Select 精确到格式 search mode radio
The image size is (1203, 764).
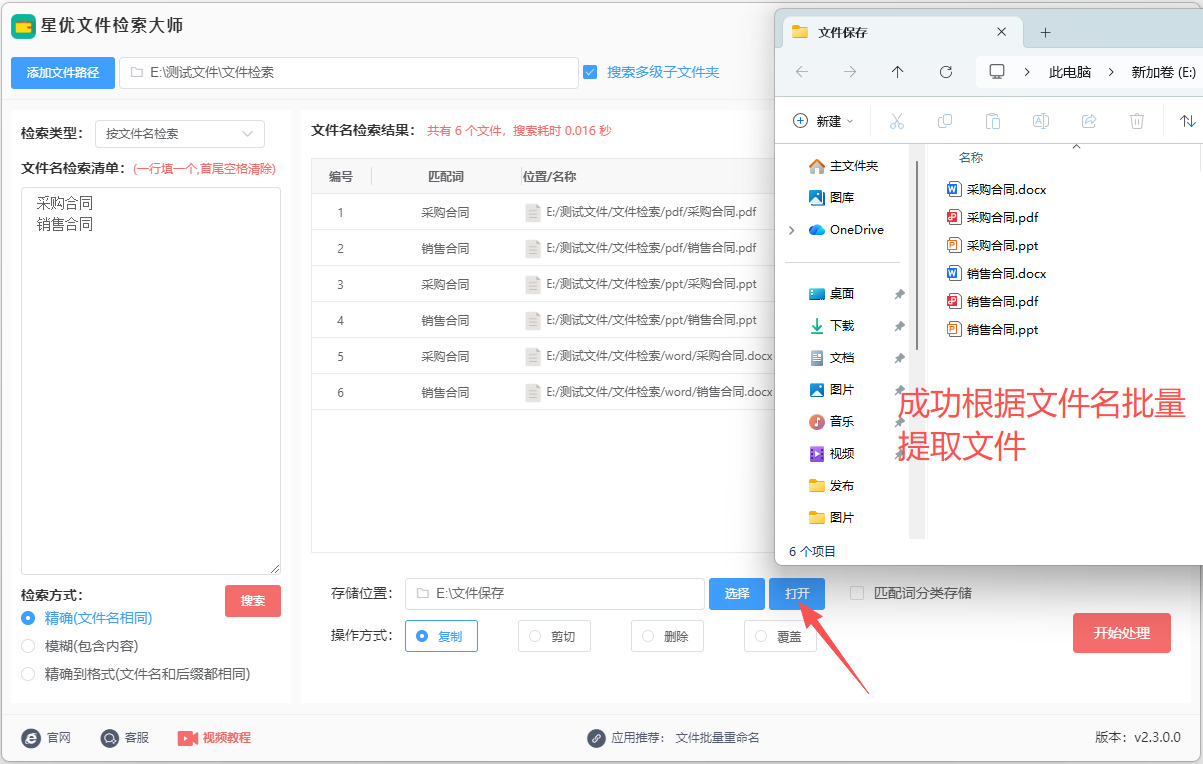click(28, 674)
